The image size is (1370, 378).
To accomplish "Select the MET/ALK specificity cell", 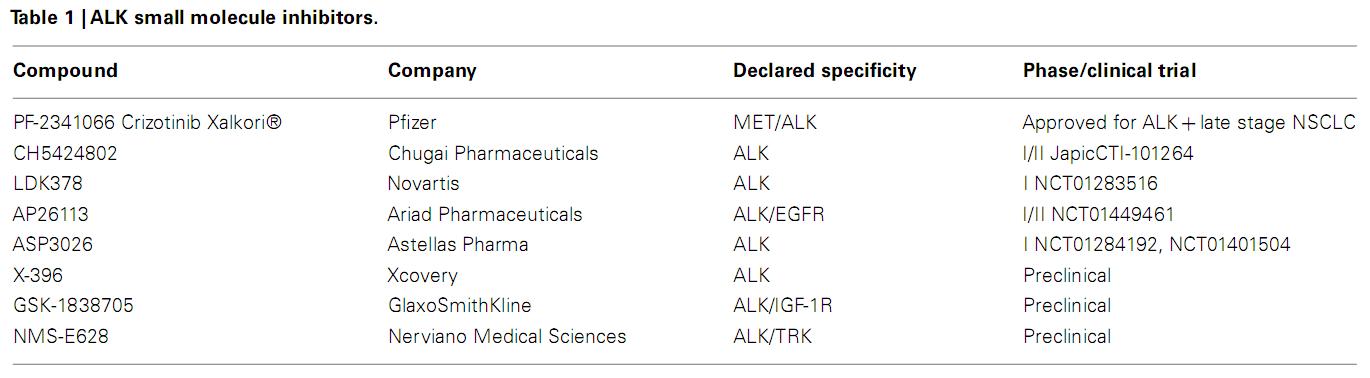I will click(x=775, y=123).
